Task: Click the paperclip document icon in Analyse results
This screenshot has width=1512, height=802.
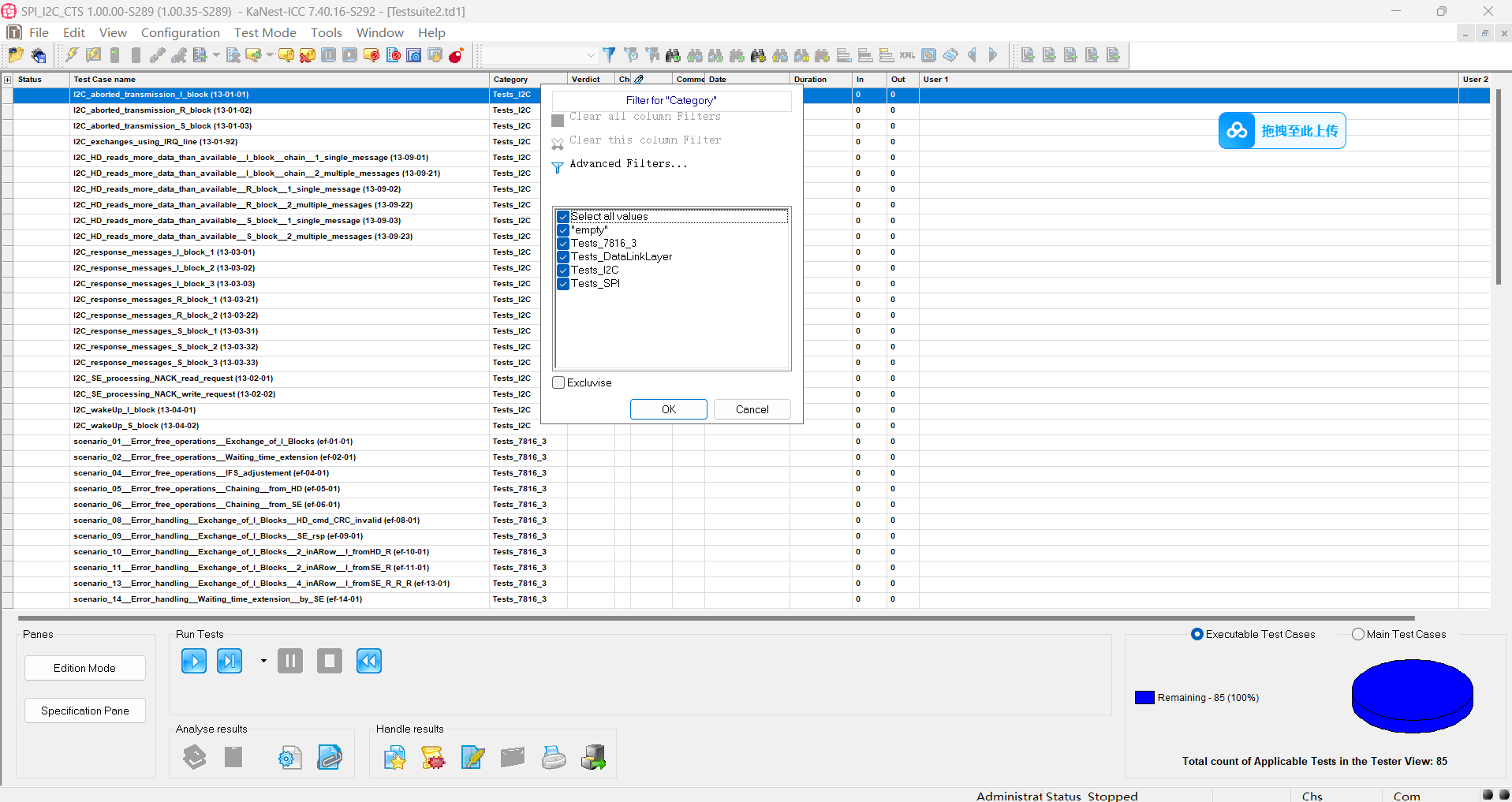Action: 329,758
